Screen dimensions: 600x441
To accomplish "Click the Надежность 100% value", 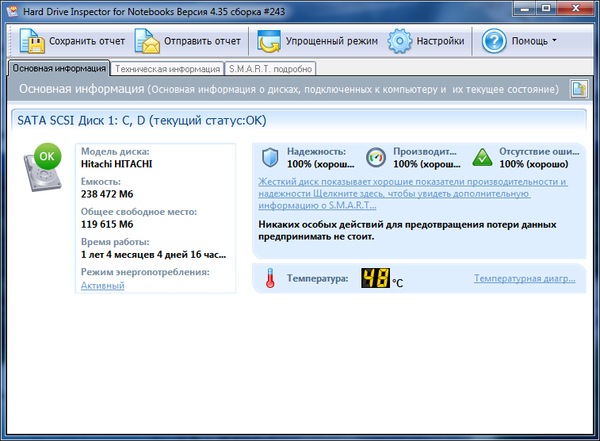I will 321,164.
